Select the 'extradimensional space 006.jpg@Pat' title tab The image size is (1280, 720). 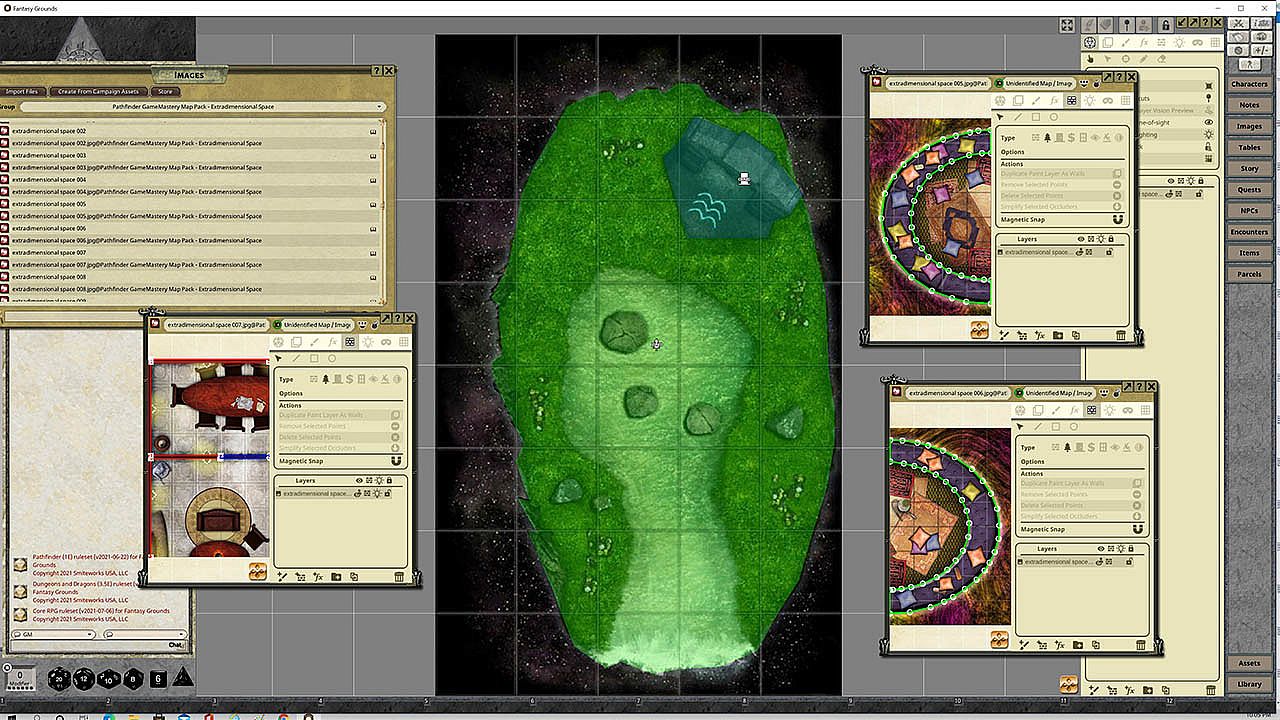[958, 393]
